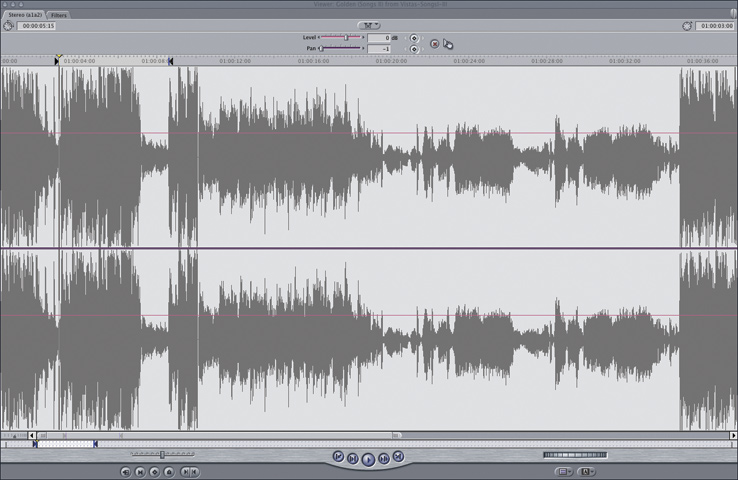Image resolution: width=738 pixels, height=480 pixels.
Task: Click the Match Frame button
Action: 126,471
